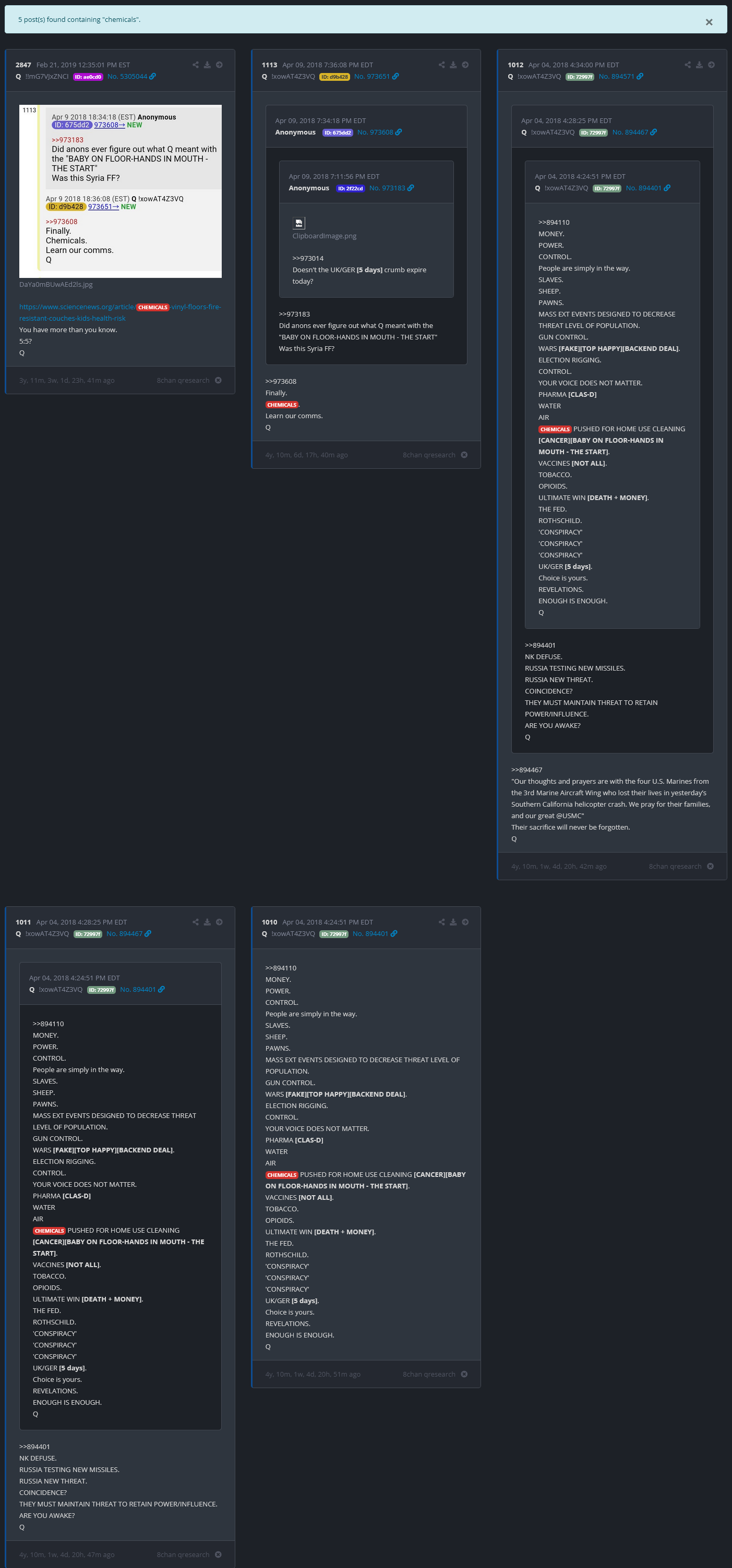This screenshot has width=732, height=1568.
Task: Click the "4y, 10m, 6d, 17h, 40m ago" timestamp
Action: 306,455
